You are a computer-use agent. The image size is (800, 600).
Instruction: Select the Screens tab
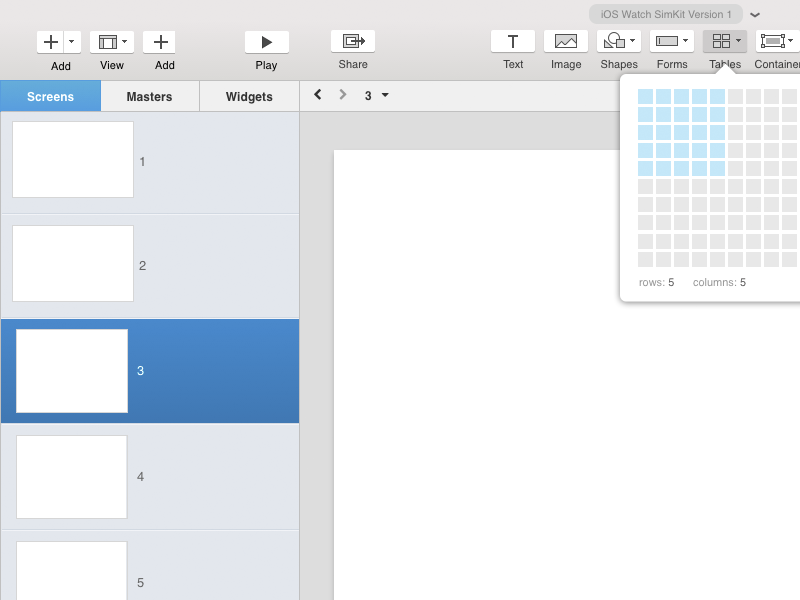50,97
